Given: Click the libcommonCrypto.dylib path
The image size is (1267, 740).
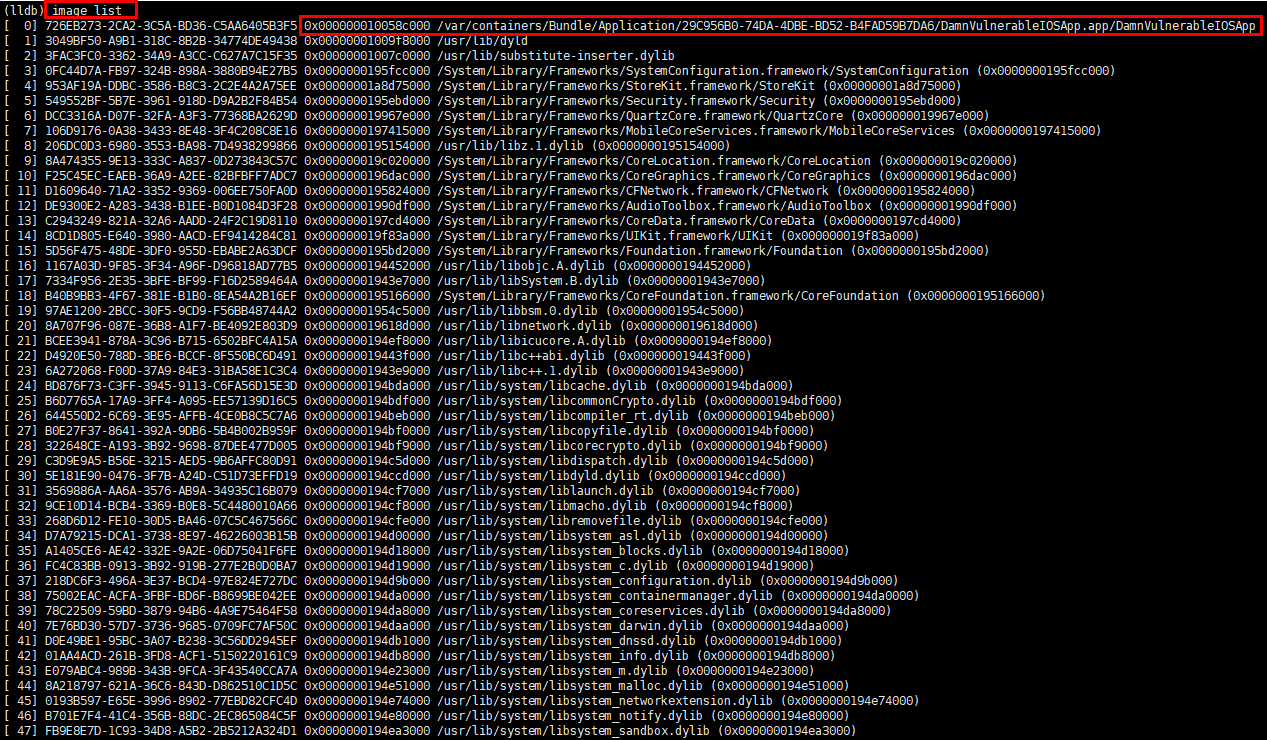Looking at the screenshot, I should [x=565, y=400].
